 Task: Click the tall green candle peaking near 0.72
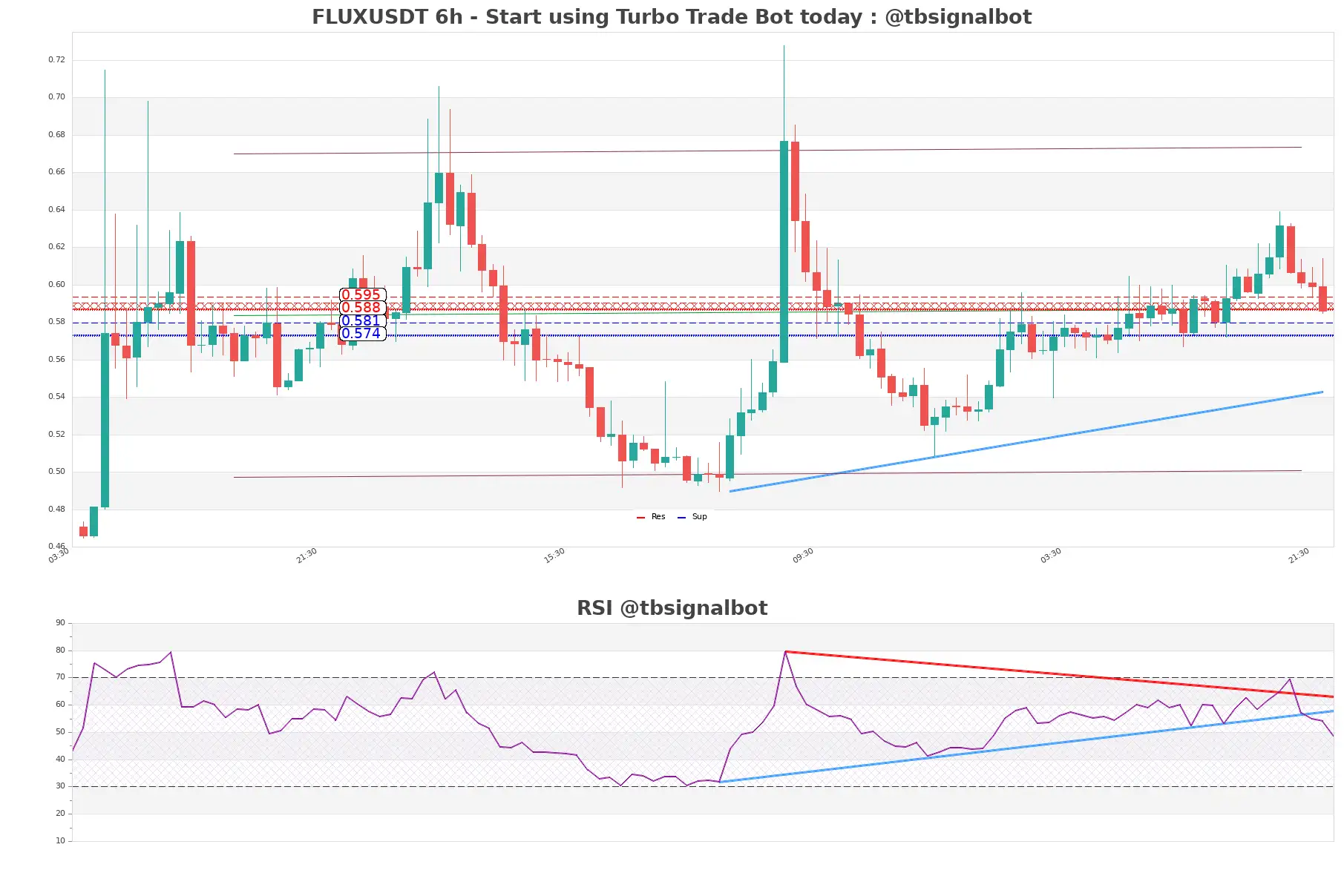(784, 251)
